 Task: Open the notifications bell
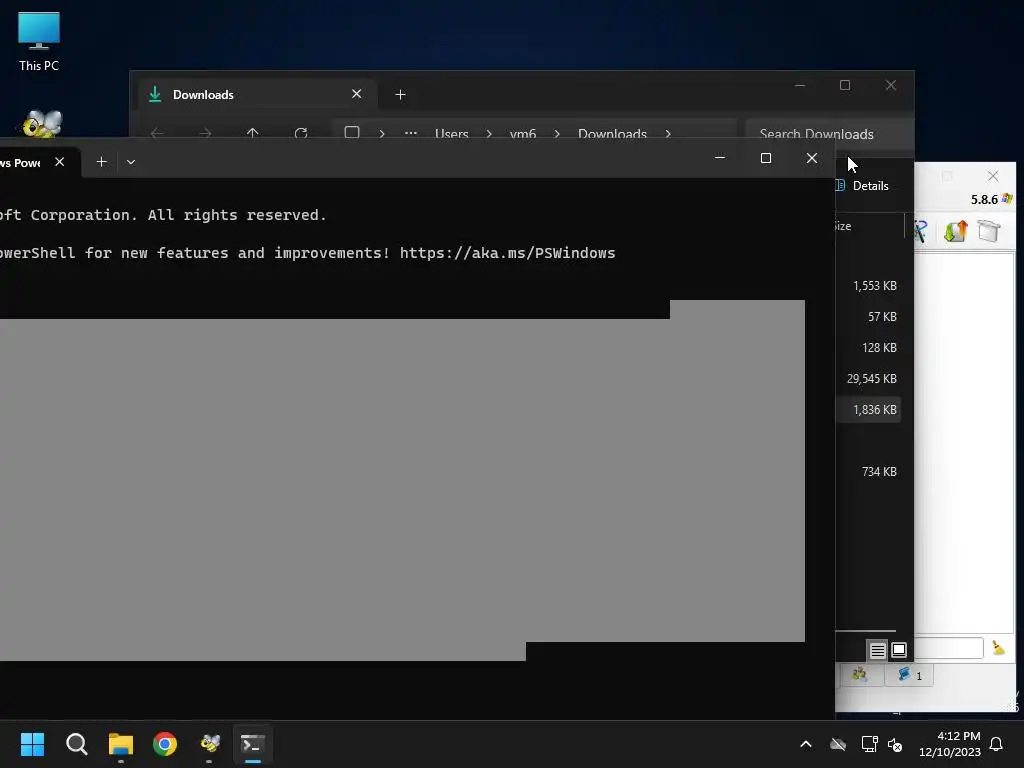(997, 744)
